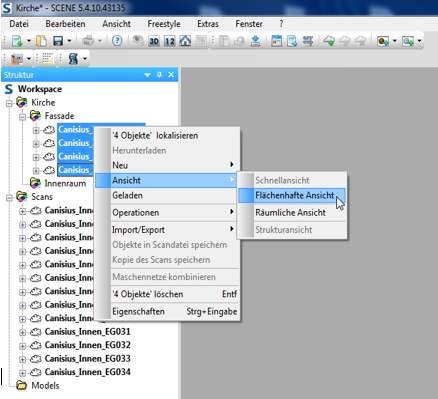
Task: Select scan Canisius_Innen_EG032
Action: pyautogui.click(x=87, y=345)
